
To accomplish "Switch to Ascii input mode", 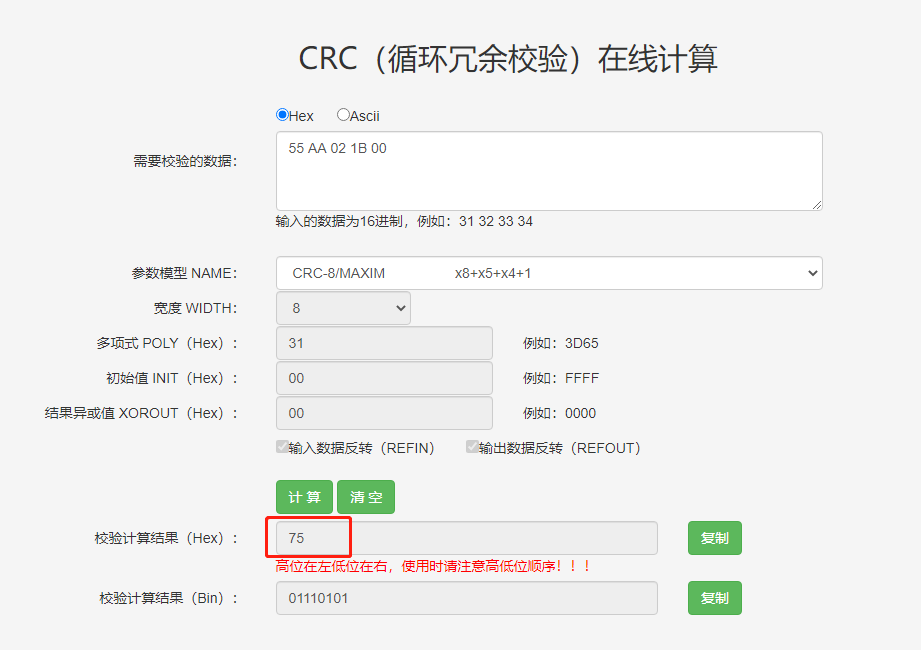I will point(343,114).
